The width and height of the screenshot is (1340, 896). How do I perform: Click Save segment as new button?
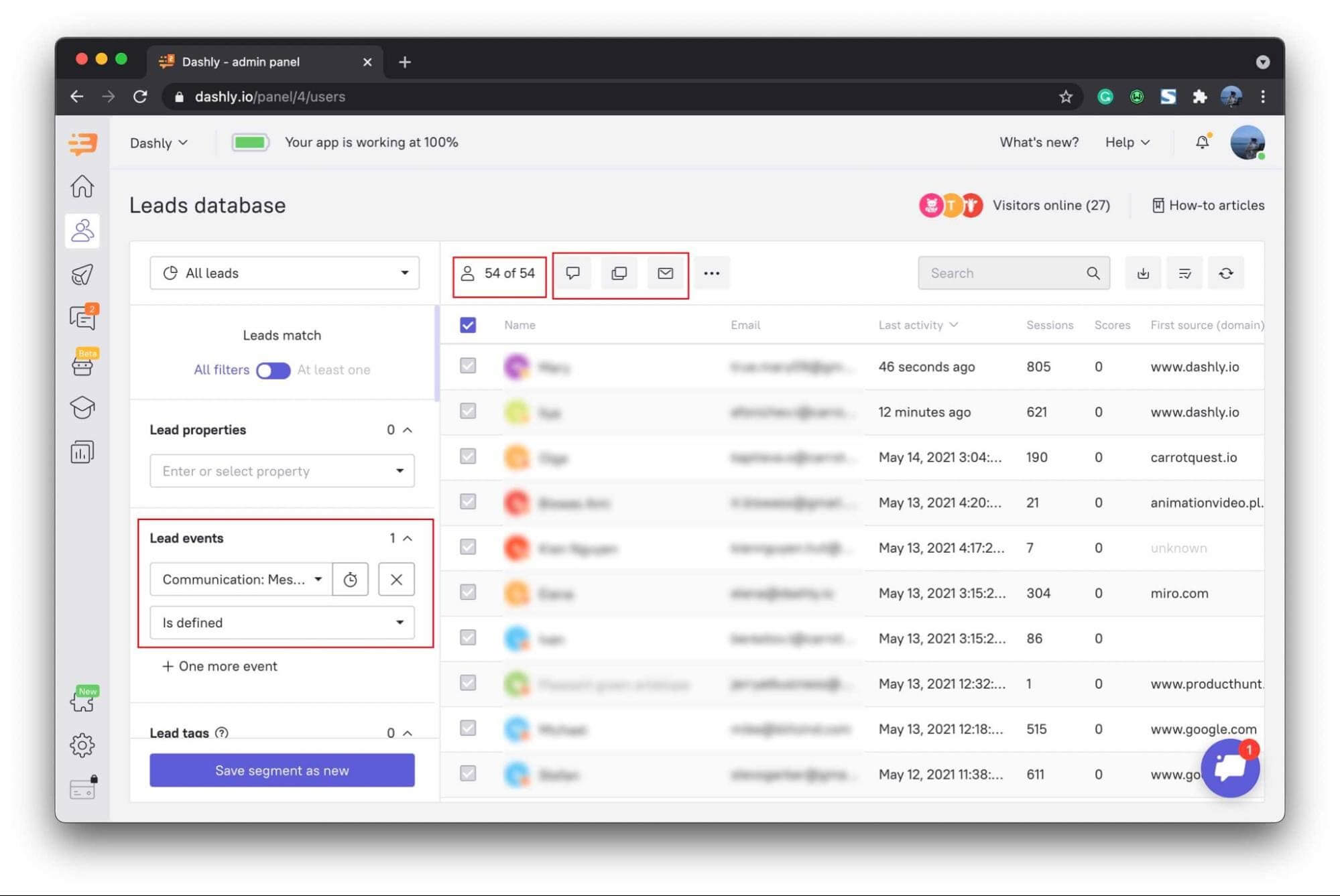282,770
